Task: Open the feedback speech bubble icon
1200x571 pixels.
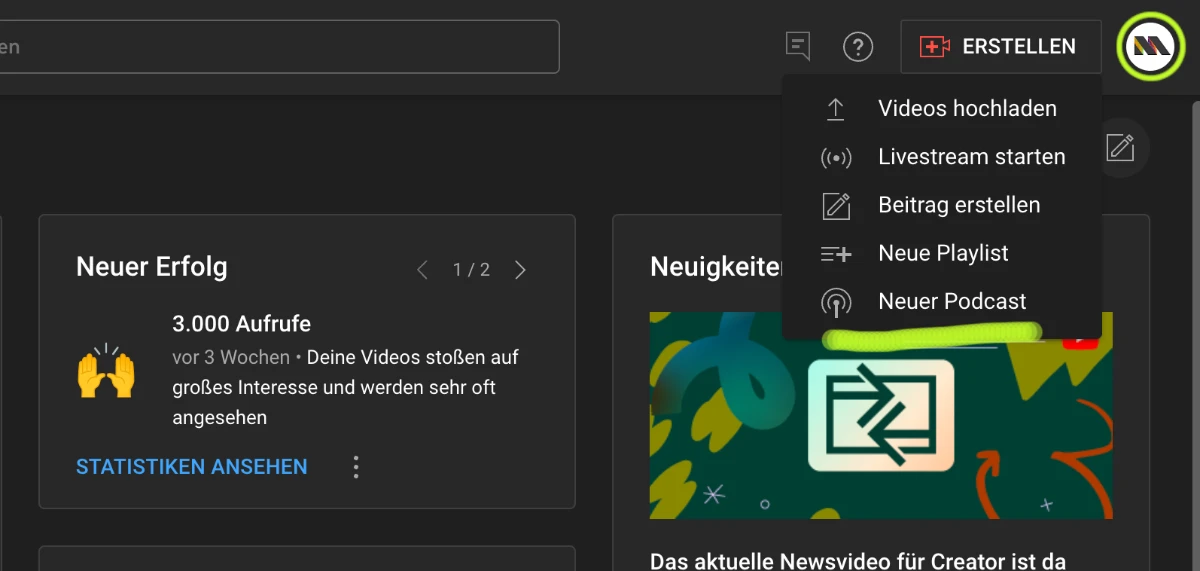Action: 798,46
